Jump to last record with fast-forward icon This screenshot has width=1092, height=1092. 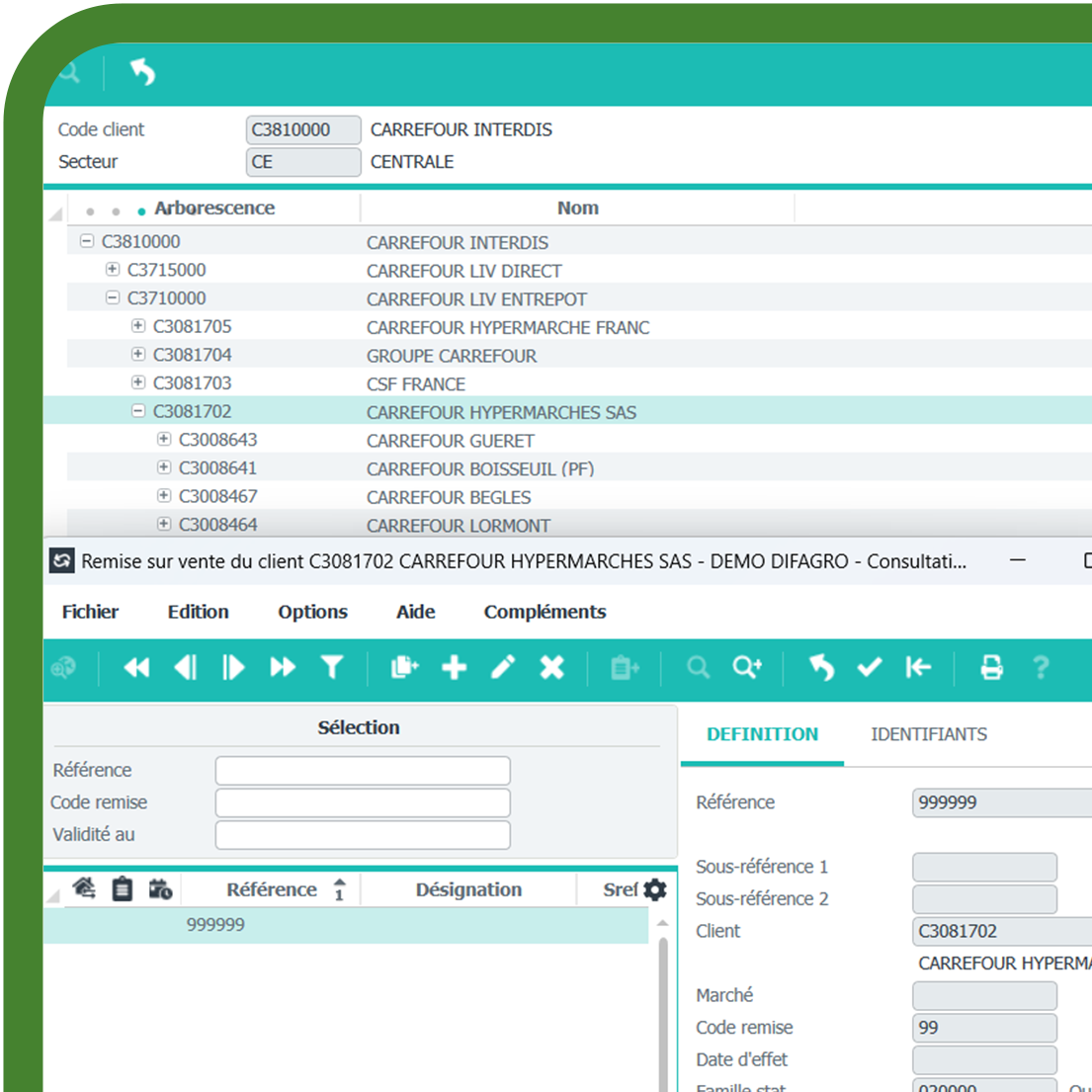(283, 668)
